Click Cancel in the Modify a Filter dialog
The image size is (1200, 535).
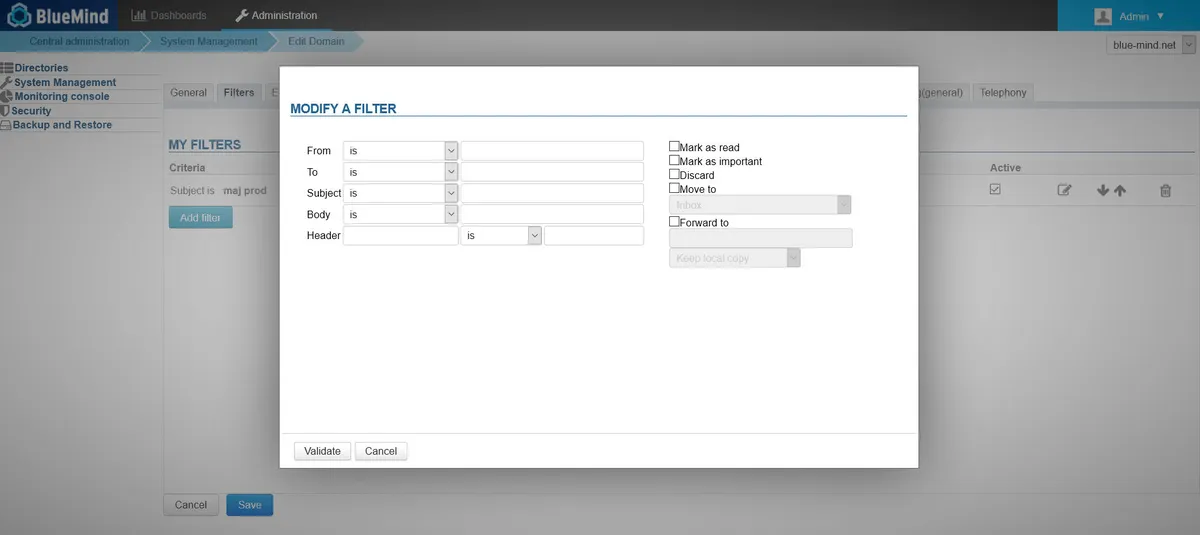[381, 451]
